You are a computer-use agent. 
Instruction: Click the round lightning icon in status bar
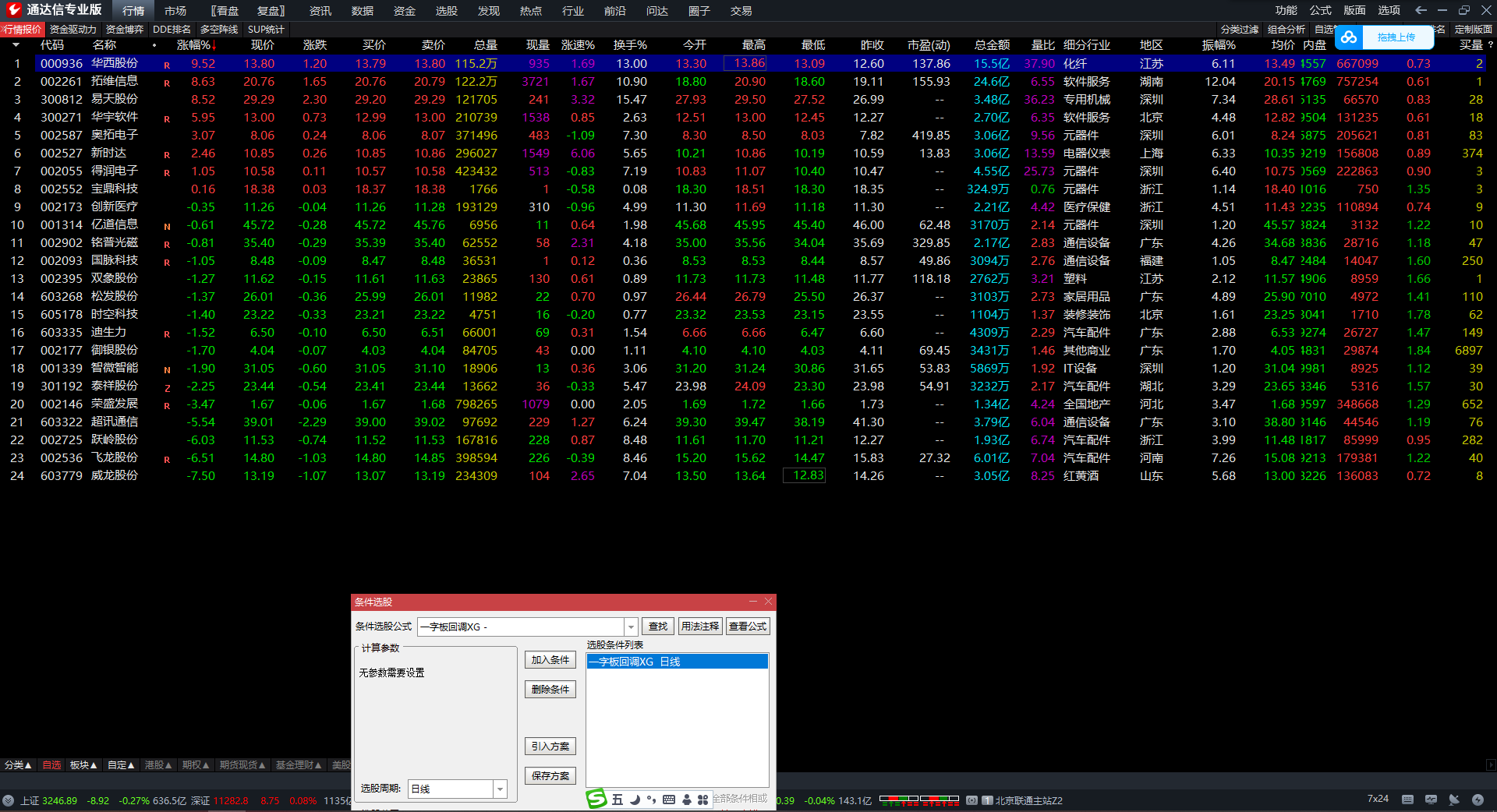point(1478,800)
